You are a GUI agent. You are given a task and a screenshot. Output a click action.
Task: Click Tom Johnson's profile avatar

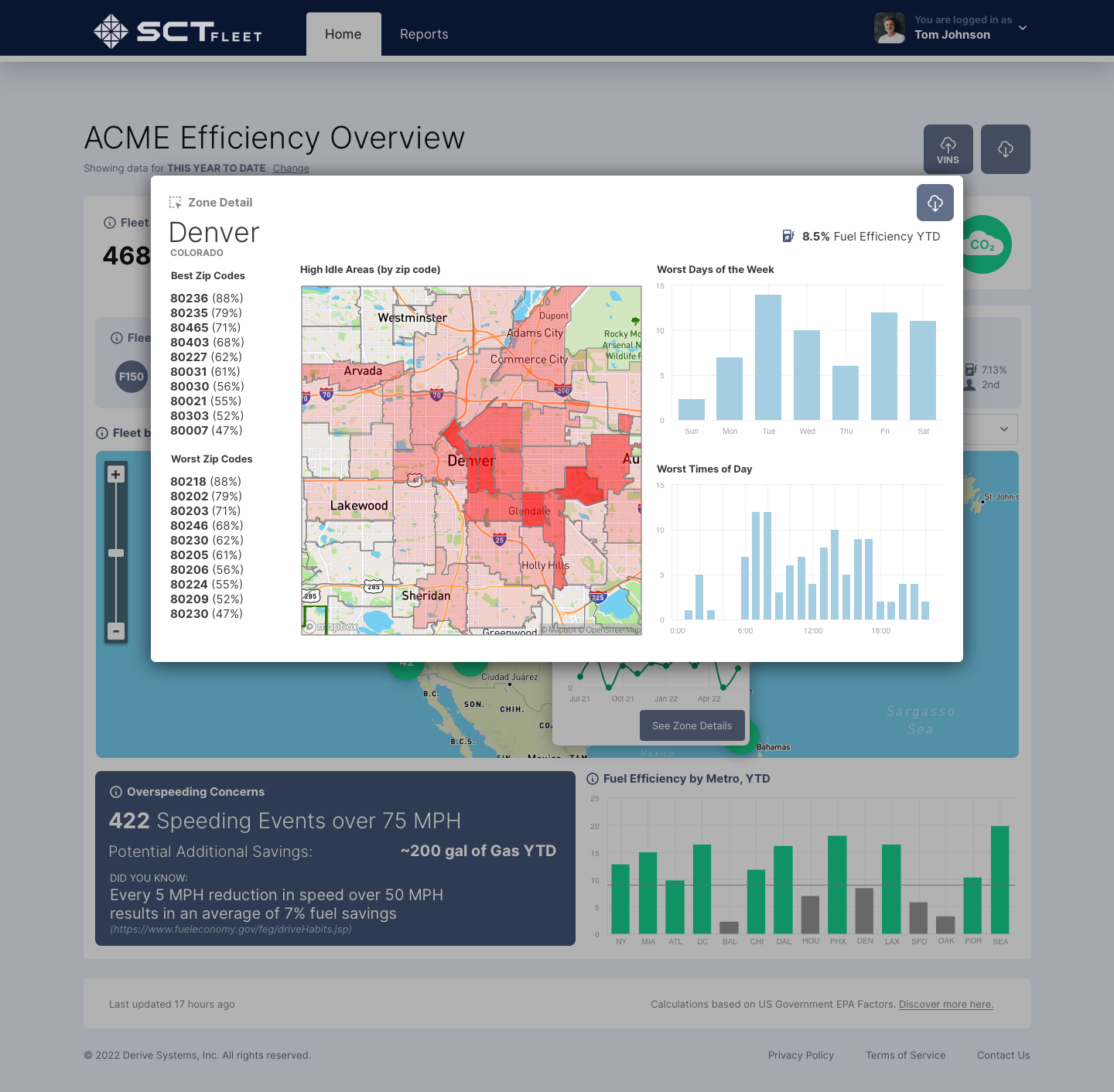pyautogui.click(x=889, y=28)
